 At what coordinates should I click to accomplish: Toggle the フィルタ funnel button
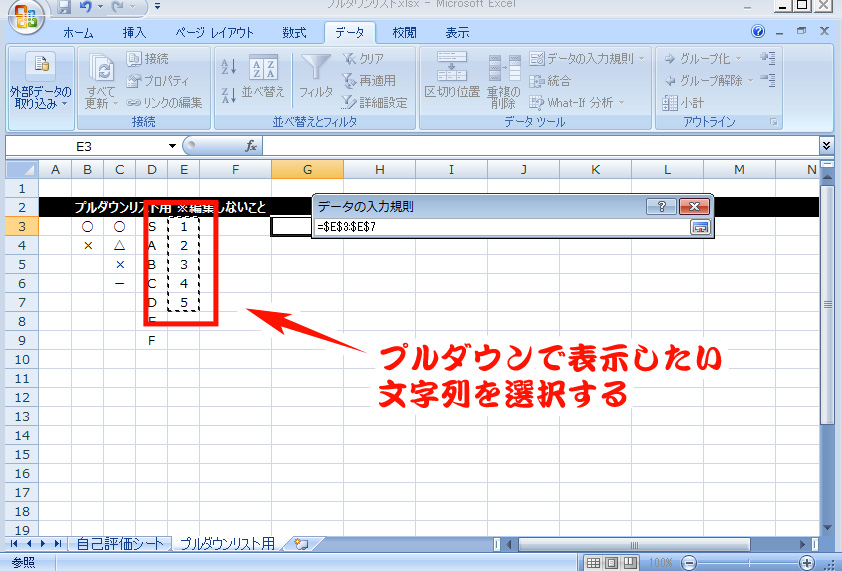316,77
